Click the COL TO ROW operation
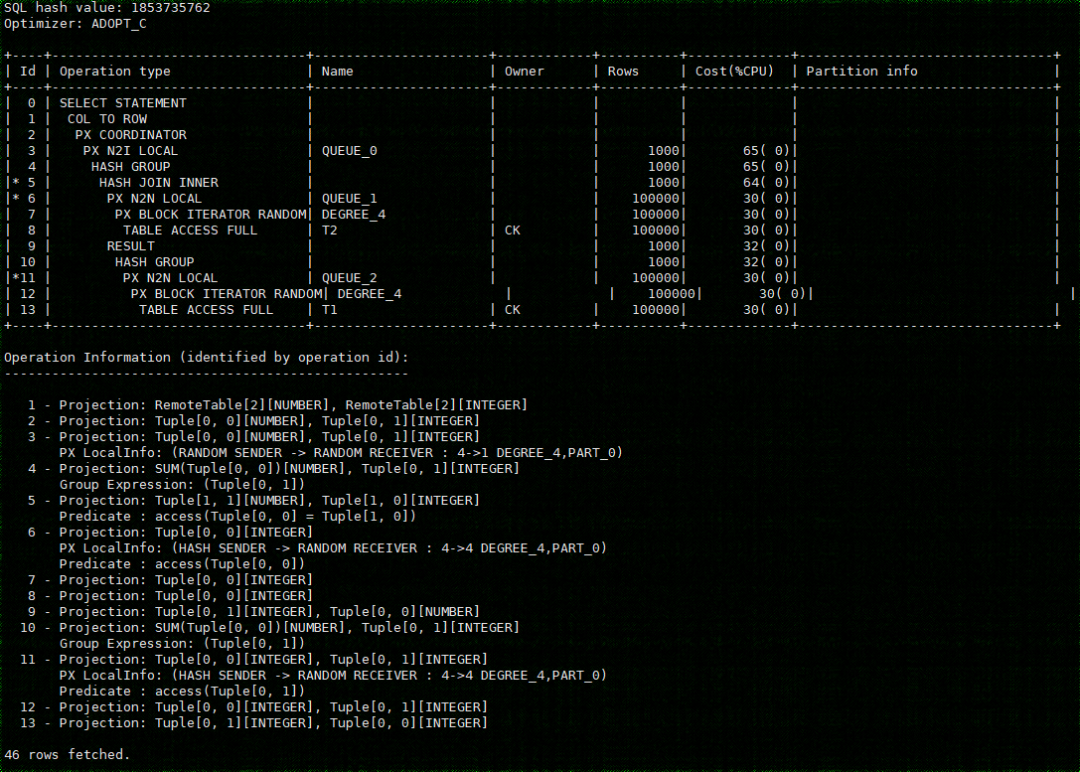This screenshot has width=1080, height=772. coord(107,118)
